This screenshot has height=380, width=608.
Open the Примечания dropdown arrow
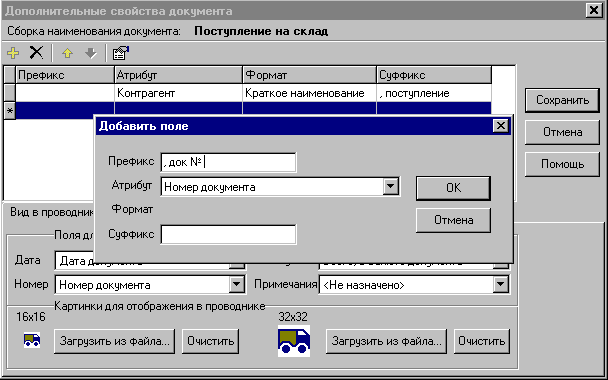[x=501, y=285]
